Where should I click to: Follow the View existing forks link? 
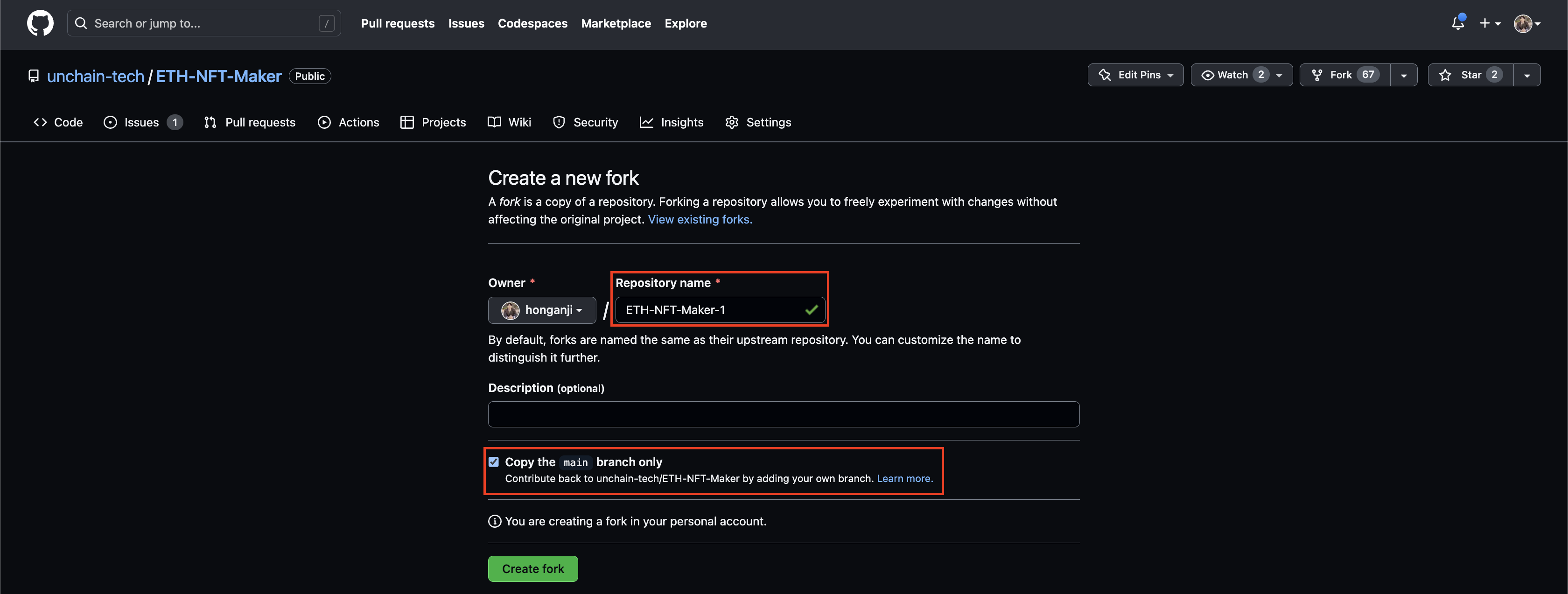(x=700, y=219)
